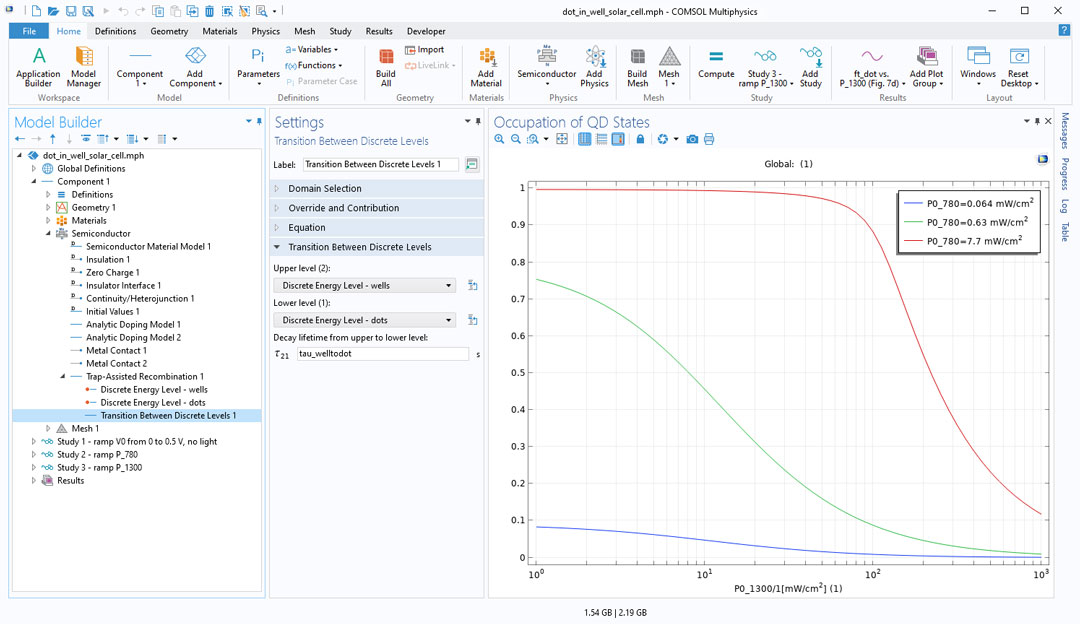Click the Compute button in Study group
Viewport: 1080px width, 624px height.
[716, 63]
